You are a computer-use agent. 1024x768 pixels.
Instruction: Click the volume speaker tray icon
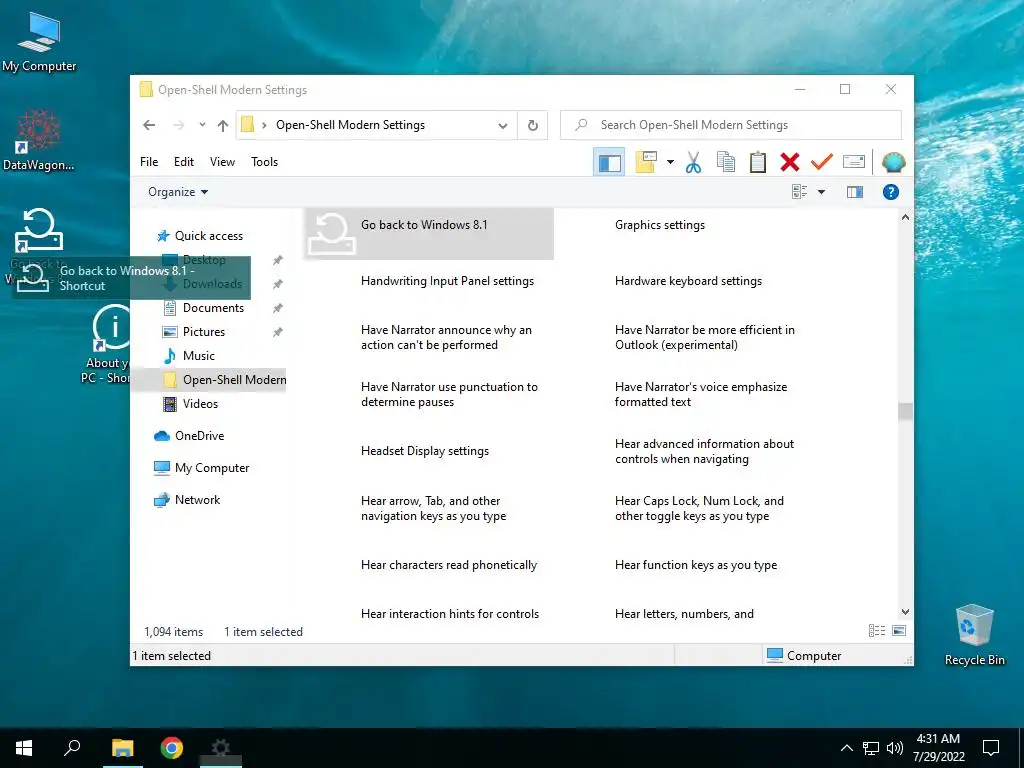coord(894,748)
